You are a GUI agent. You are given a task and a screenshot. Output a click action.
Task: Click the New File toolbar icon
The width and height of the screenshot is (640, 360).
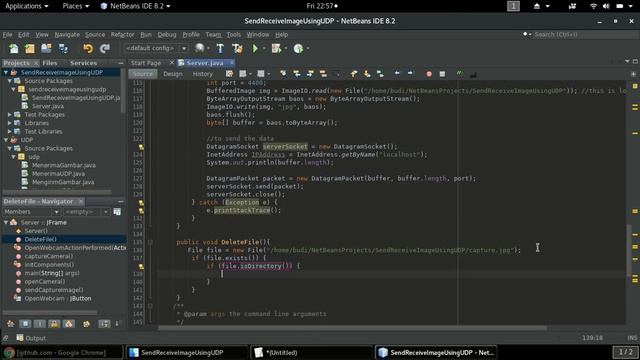point(14,49)
